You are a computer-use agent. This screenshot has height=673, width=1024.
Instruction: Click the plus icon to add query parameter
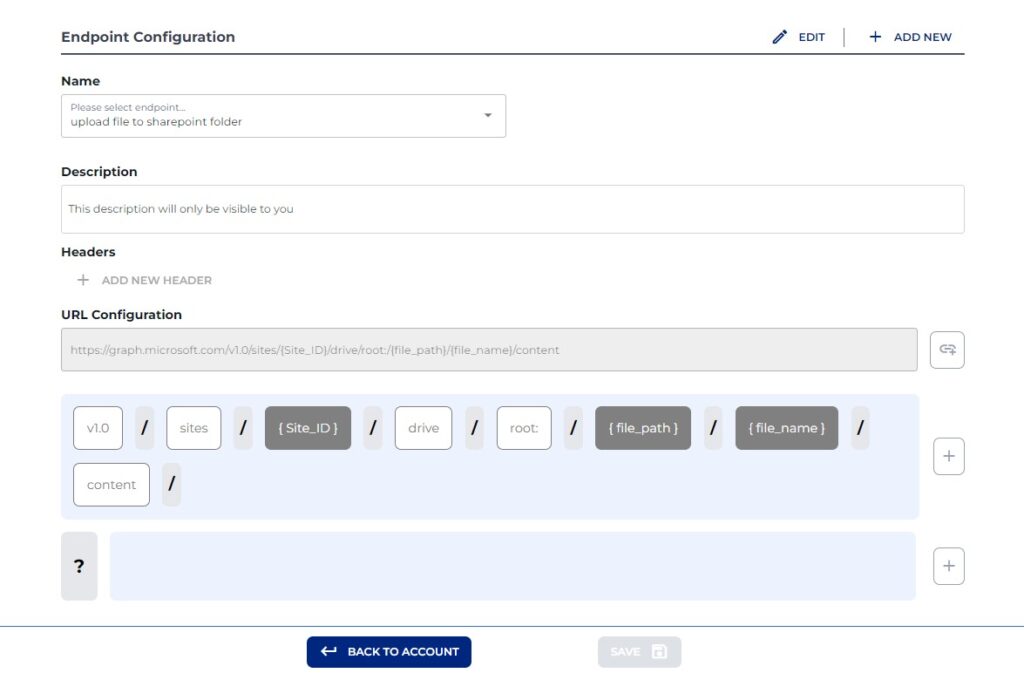pos(948,565)
